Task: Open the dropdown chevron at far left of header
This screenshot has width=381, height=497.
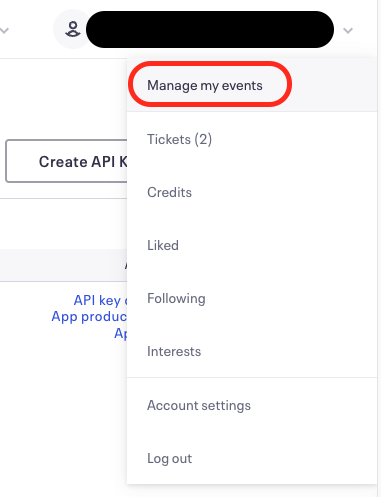Action: click(x=4, y=31)
